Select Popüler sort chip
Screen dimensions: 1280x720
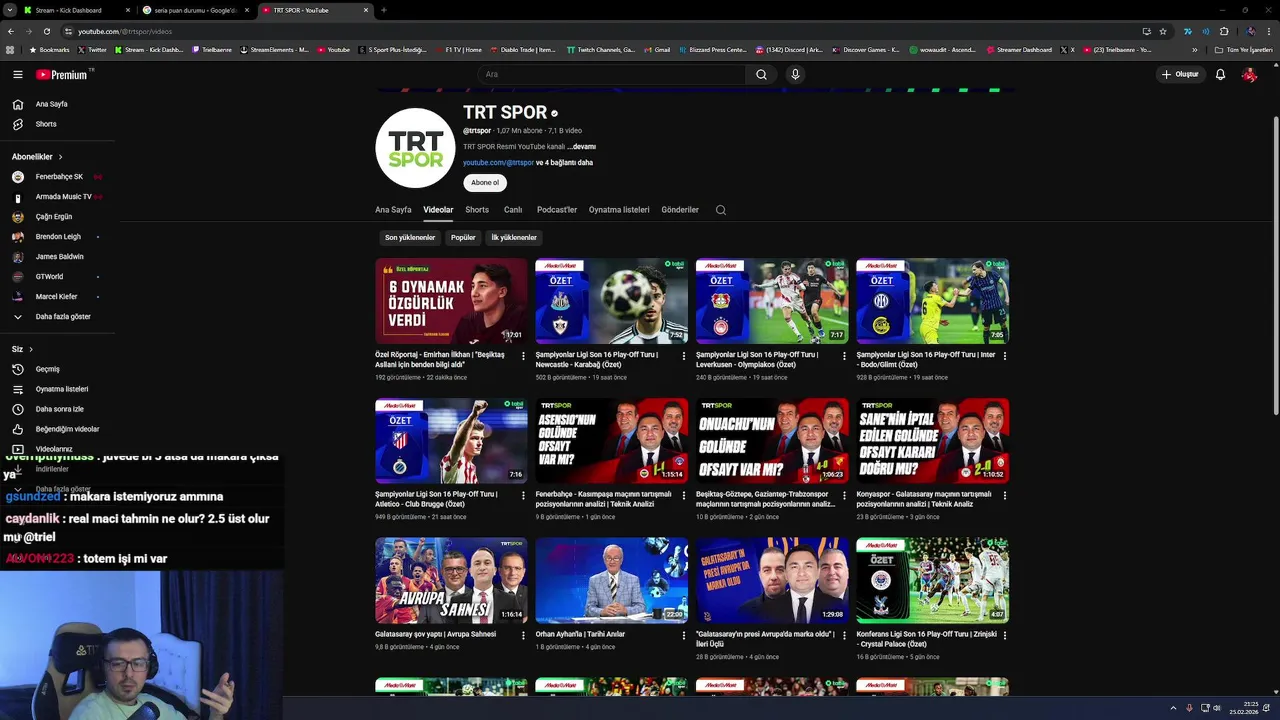pyautogui.click(x=463, y=238)
